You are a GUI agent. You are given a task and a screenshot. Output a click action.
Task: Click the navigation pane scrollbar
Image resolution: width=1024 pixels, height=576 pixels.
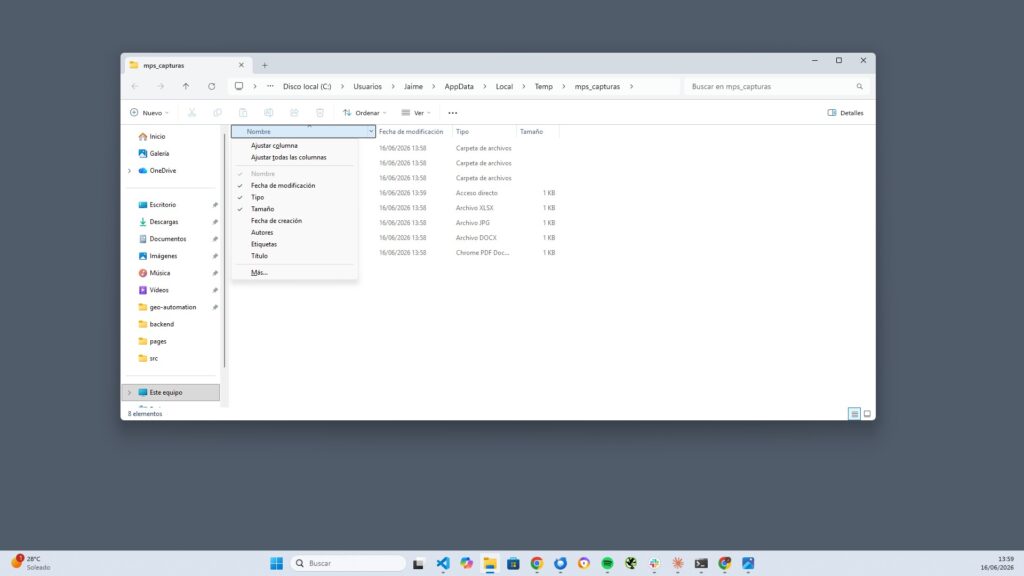(x=224, y=251)
